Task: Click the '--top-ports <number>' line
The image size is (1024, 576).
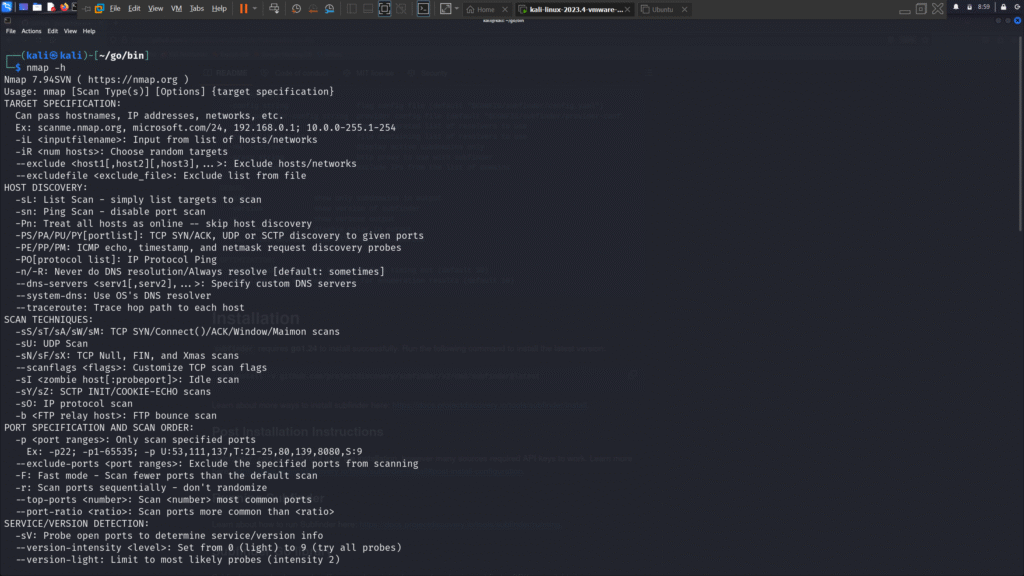Action: tap(163, 500)
